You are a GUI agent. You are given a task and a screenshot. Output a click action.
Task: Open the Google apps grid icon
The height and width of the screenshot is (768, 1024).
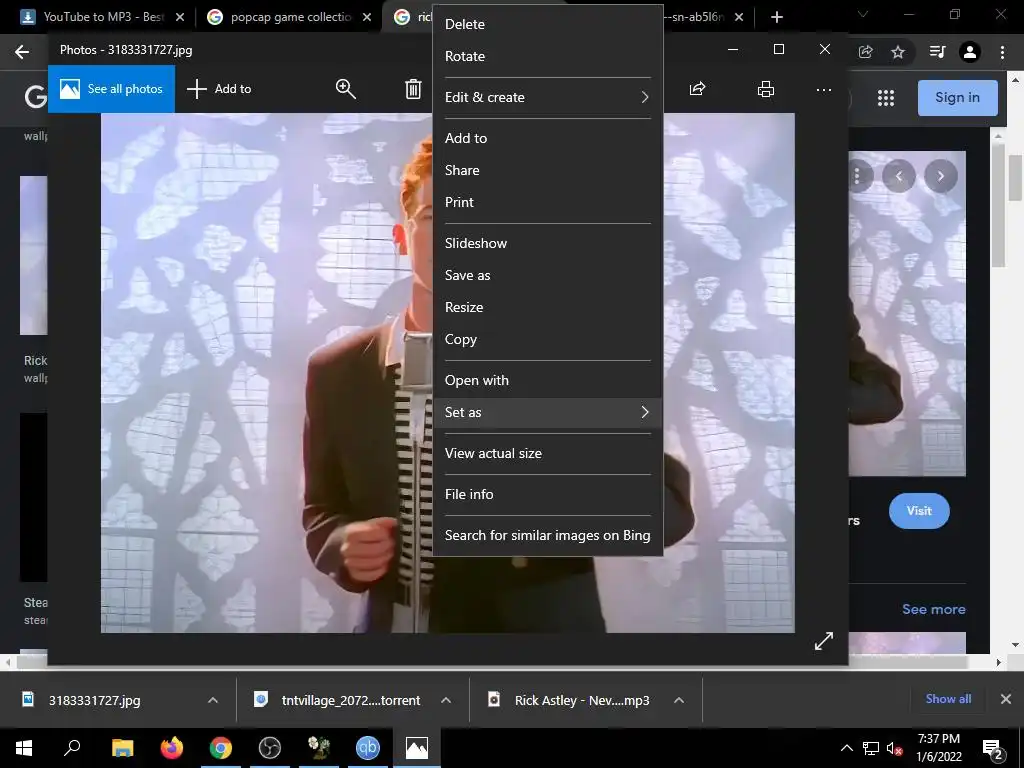[x=886, y=98]
